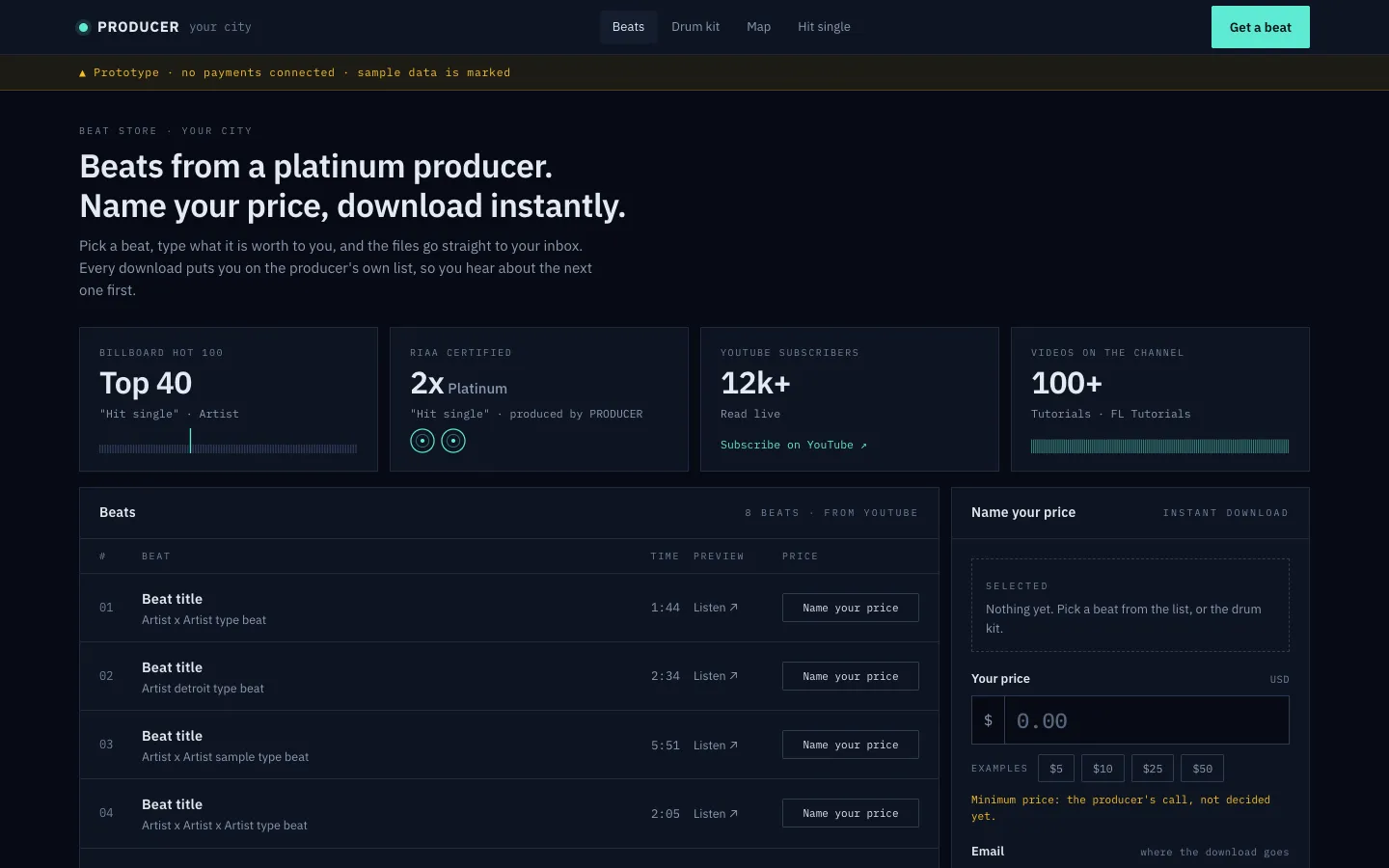This screenshot has width=1389, height=868.
Task: Click the Get a beat button
Action: click(1260, 27)
